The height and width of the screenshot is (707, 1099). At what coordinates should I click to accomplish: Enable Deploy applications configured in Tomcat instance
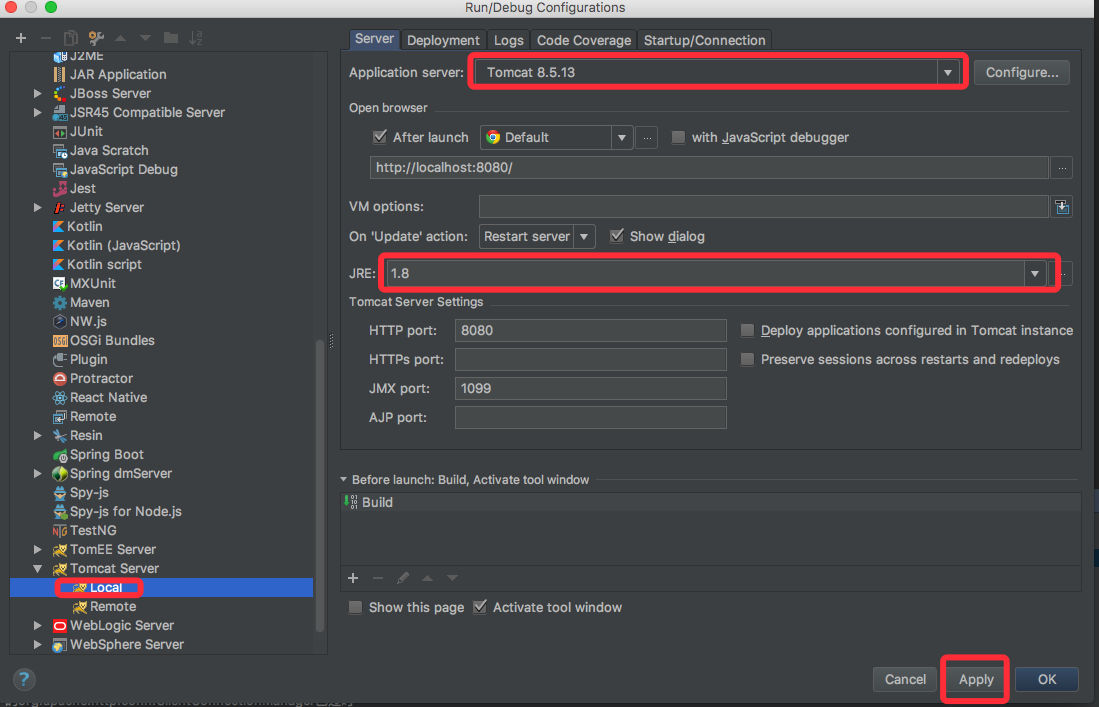point(748,330)
